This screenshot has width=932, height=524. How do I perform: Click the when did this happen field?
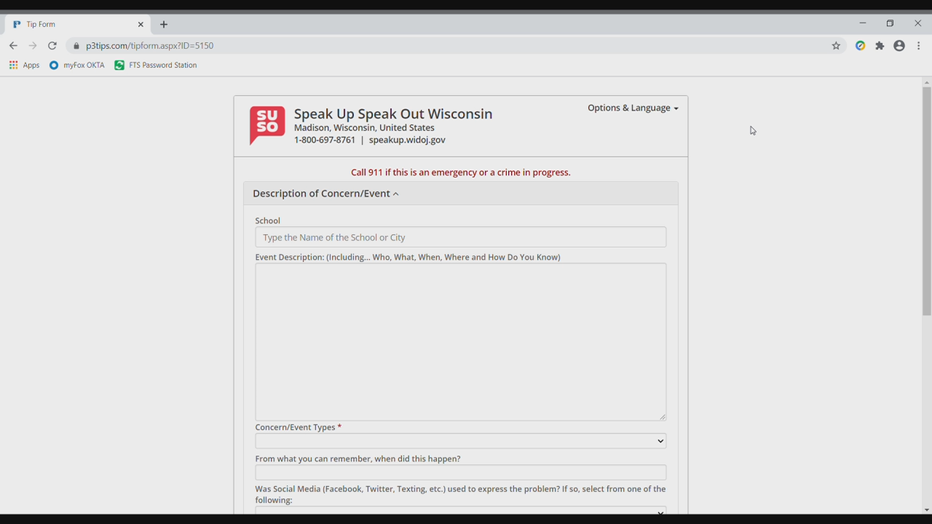tap(460, 472)
